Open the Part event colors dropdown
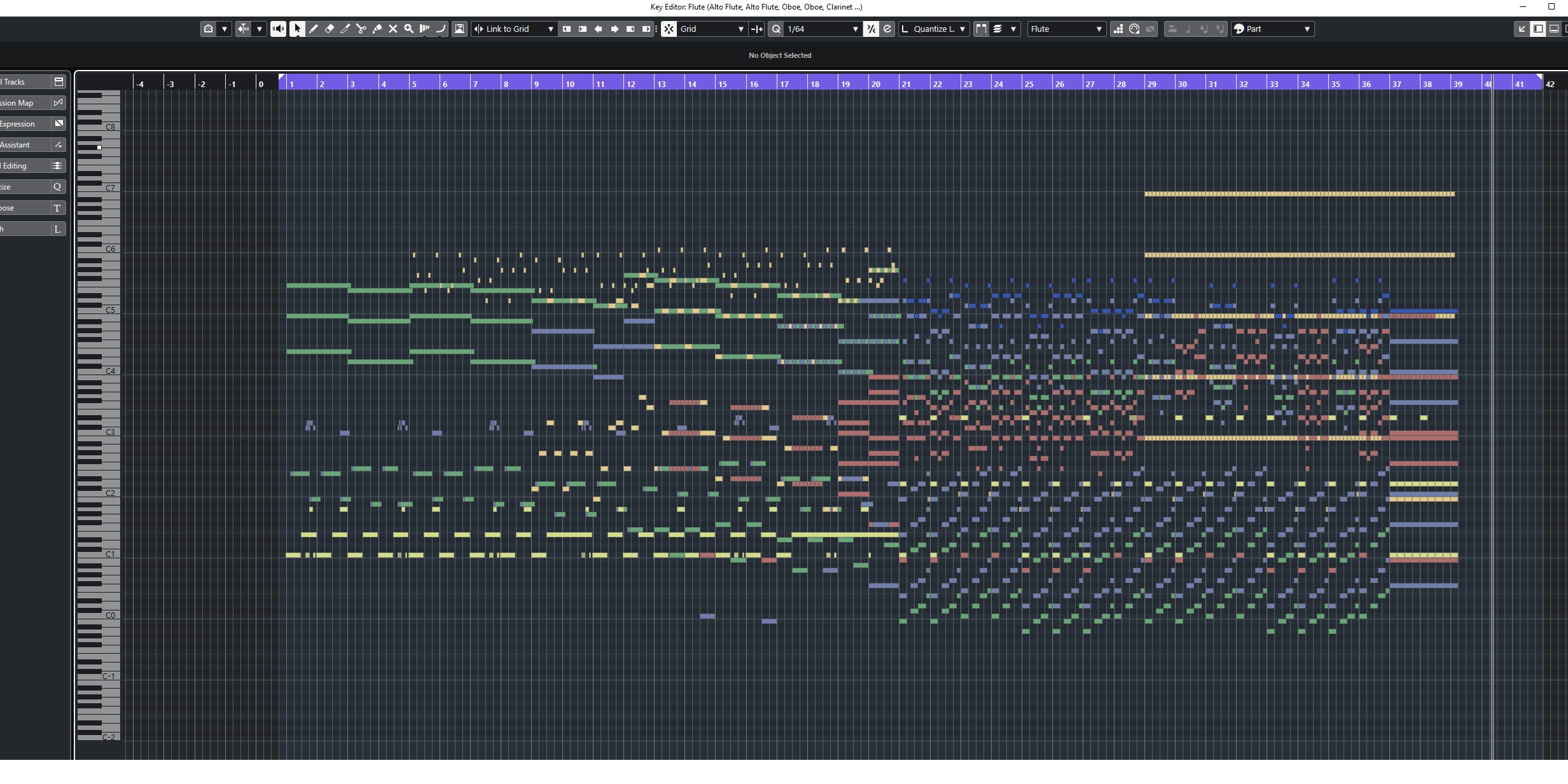Screen dimensions: 1568x784 click(1272, 29)
